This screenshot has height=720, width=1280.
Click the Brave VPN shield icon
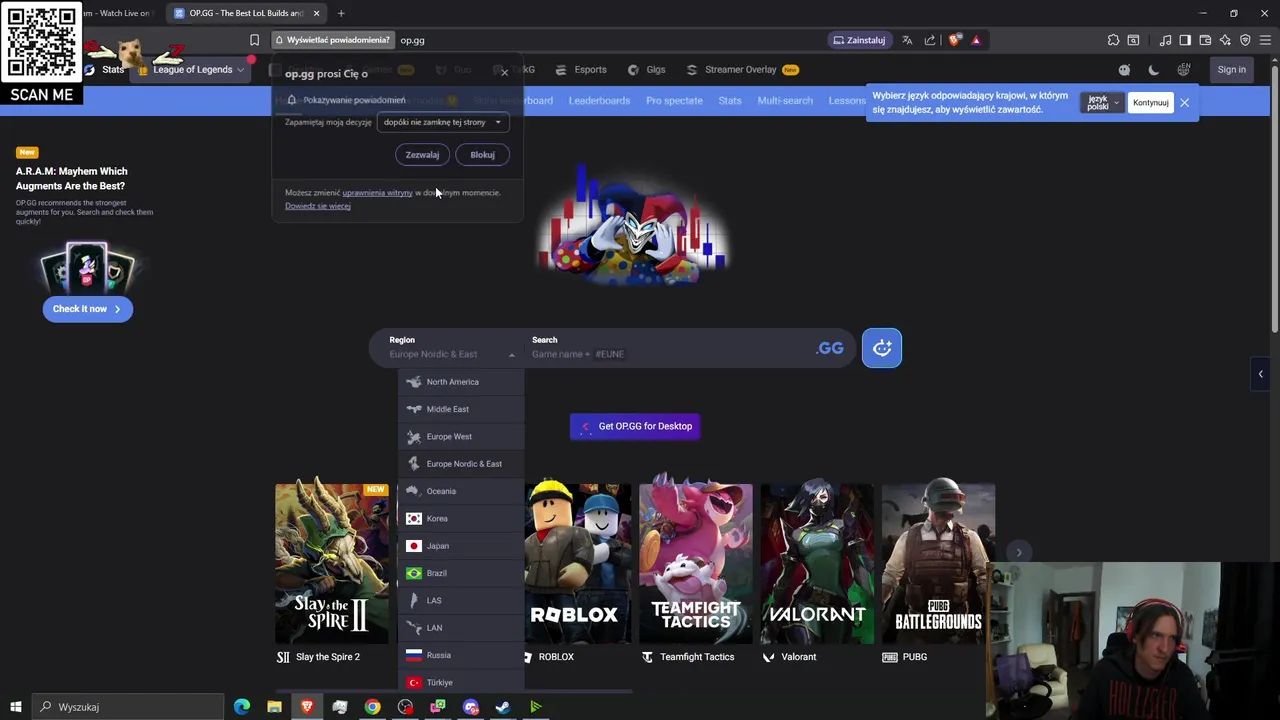point(1245,40)
